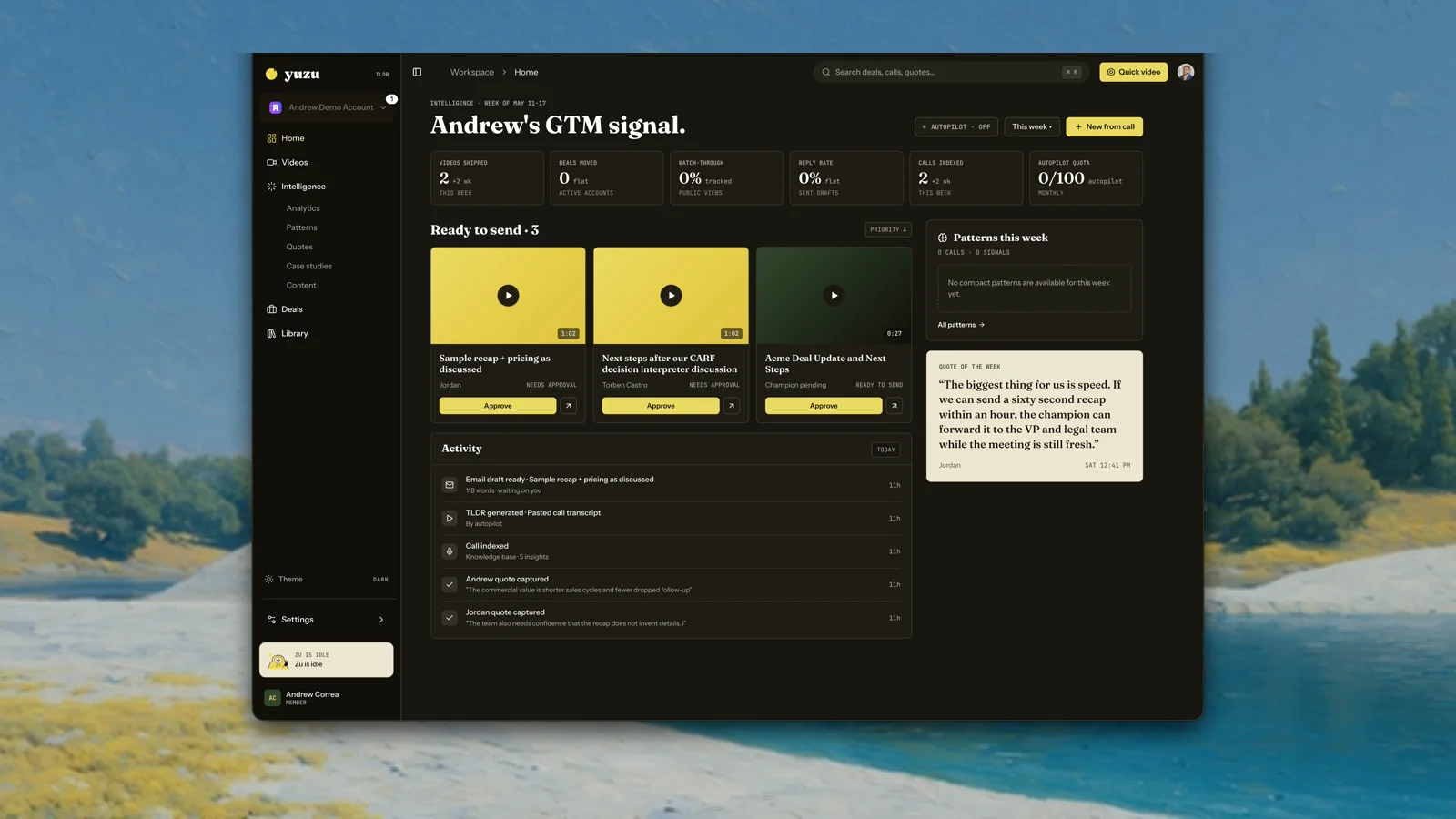This screenshot has width=1456, height=819.
Task: Click the Deals Moved stat card
Action: pos(607,178)
